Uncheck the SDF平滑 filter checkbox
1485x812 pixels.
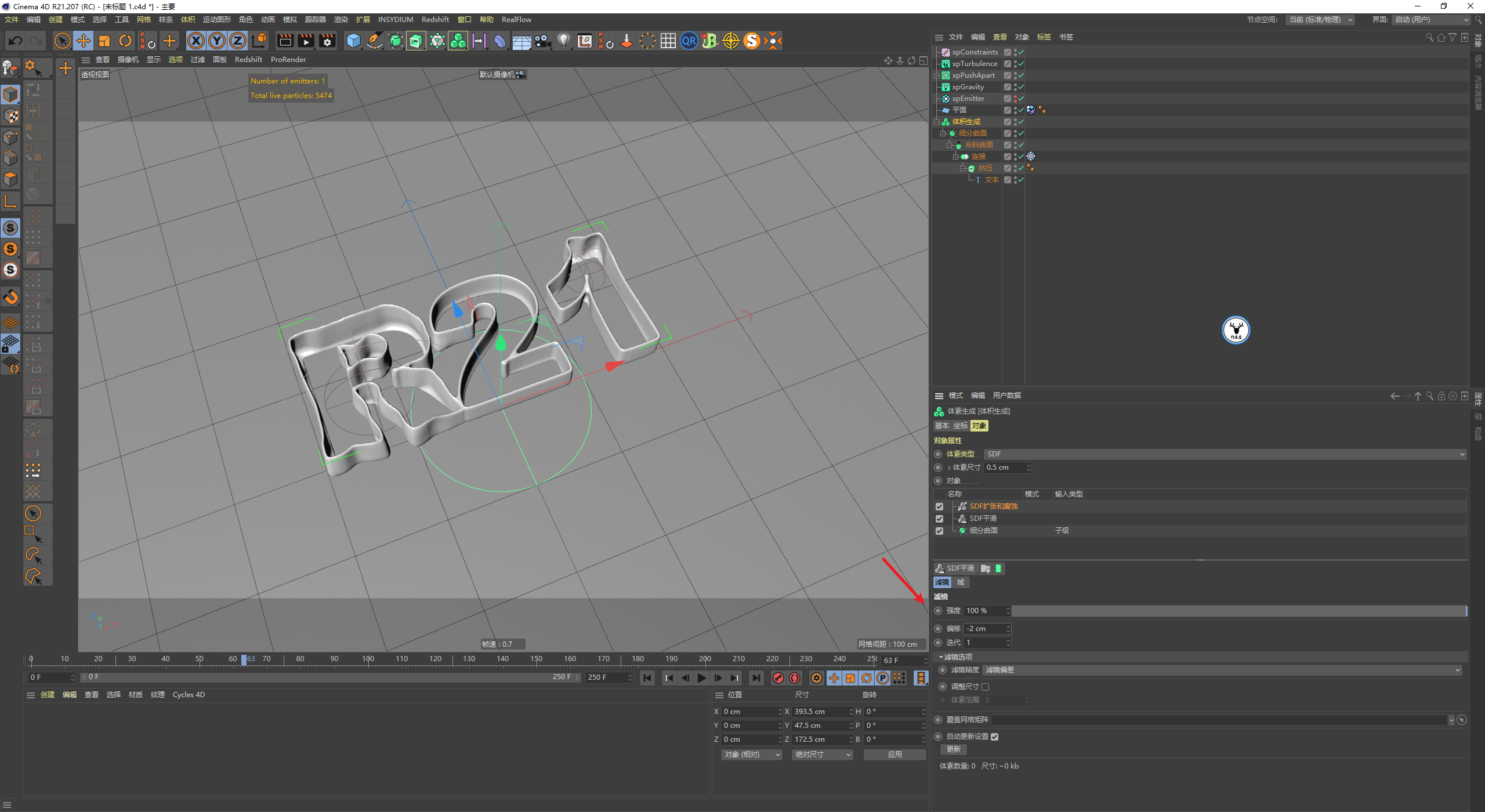point(939,519)
